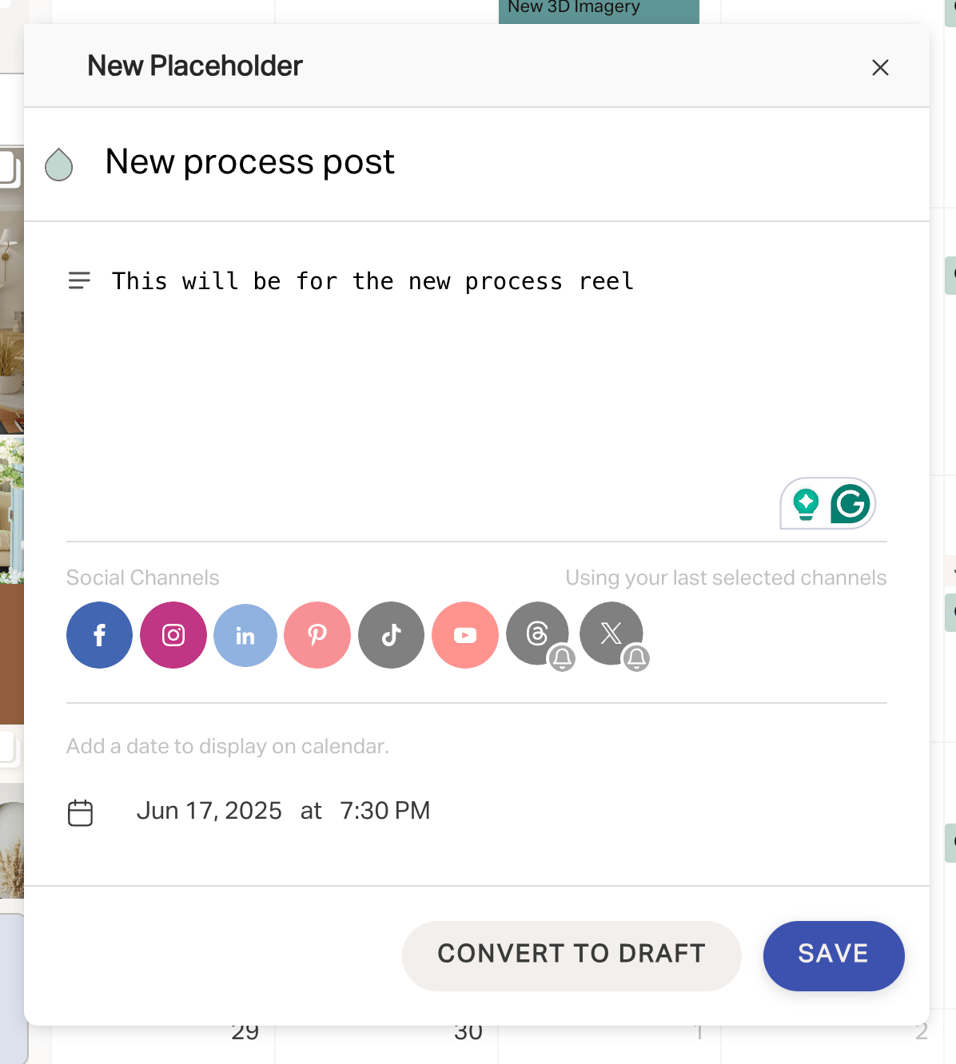
Task: Edit the title New process post
Action: (x=249, y=162)
